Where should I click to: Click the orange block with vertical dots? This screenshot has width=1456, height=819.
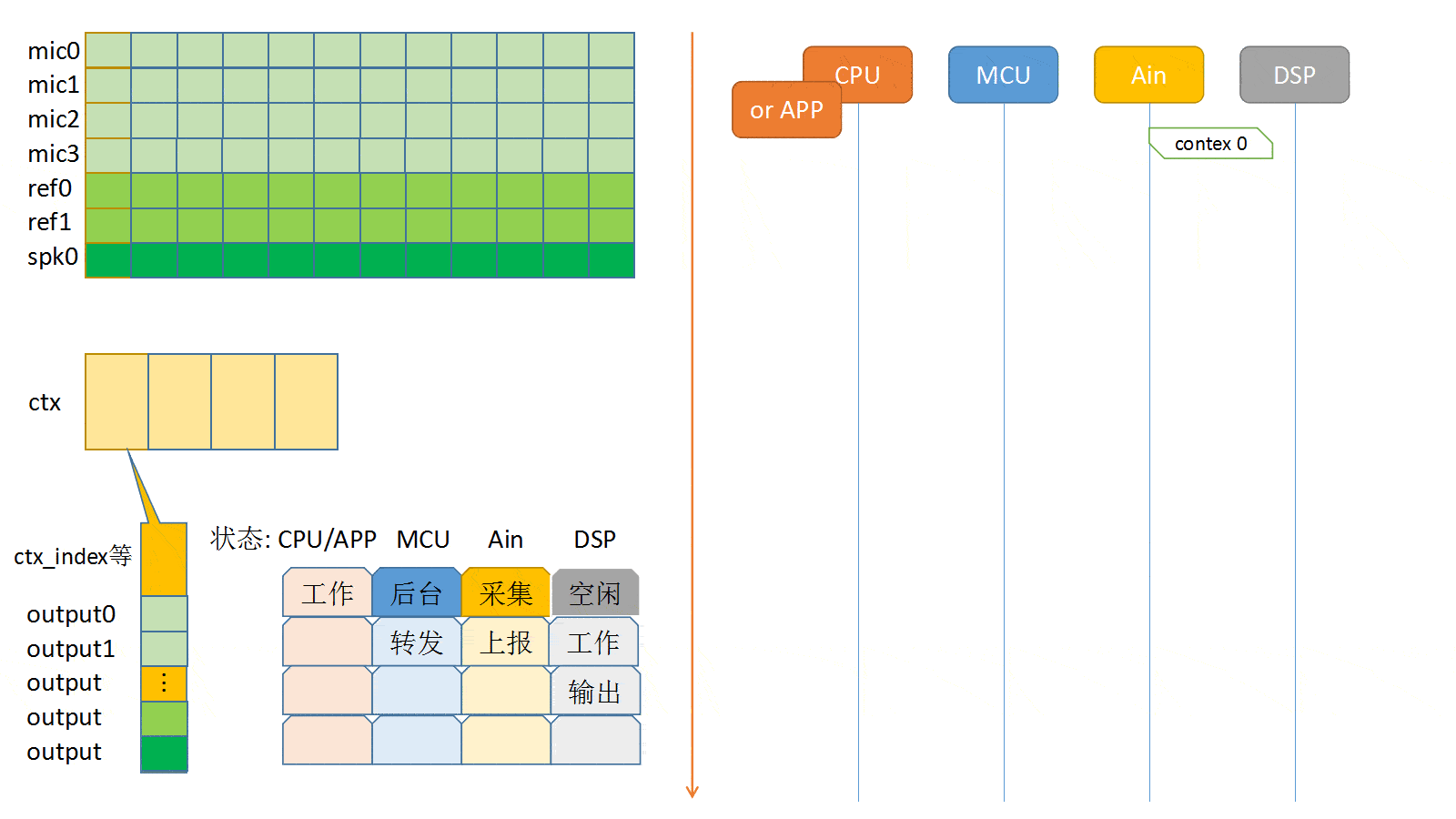pos(164,683)
